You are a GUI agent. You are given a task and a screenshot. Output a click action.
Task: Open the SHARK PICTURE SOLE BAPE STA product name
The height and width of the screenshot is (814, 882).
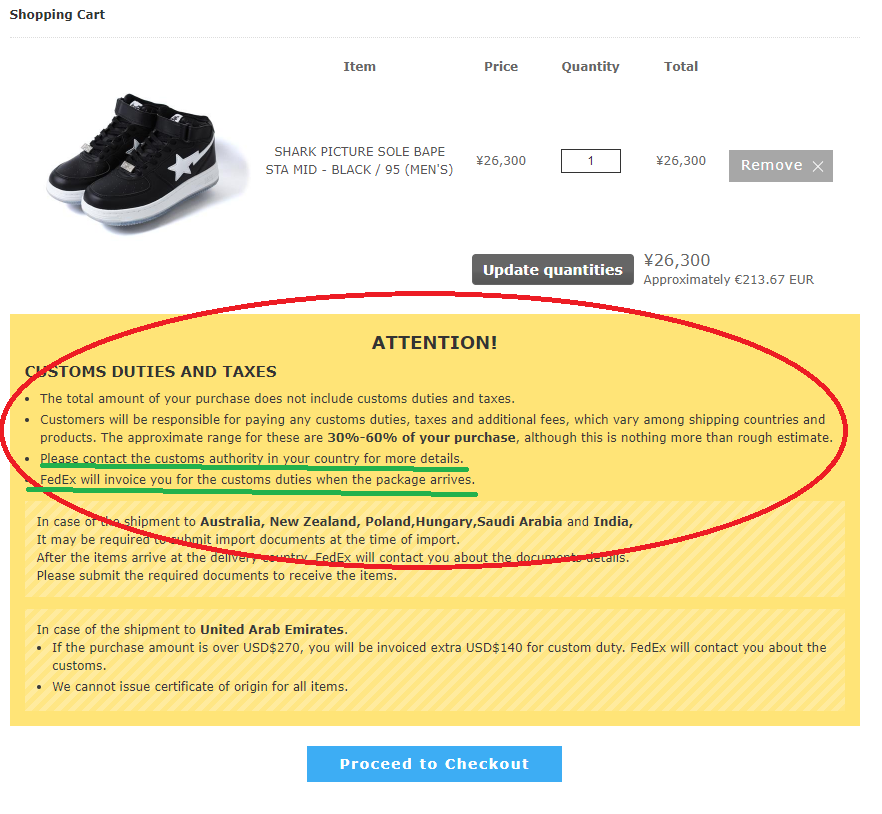[x=359, y=161]
